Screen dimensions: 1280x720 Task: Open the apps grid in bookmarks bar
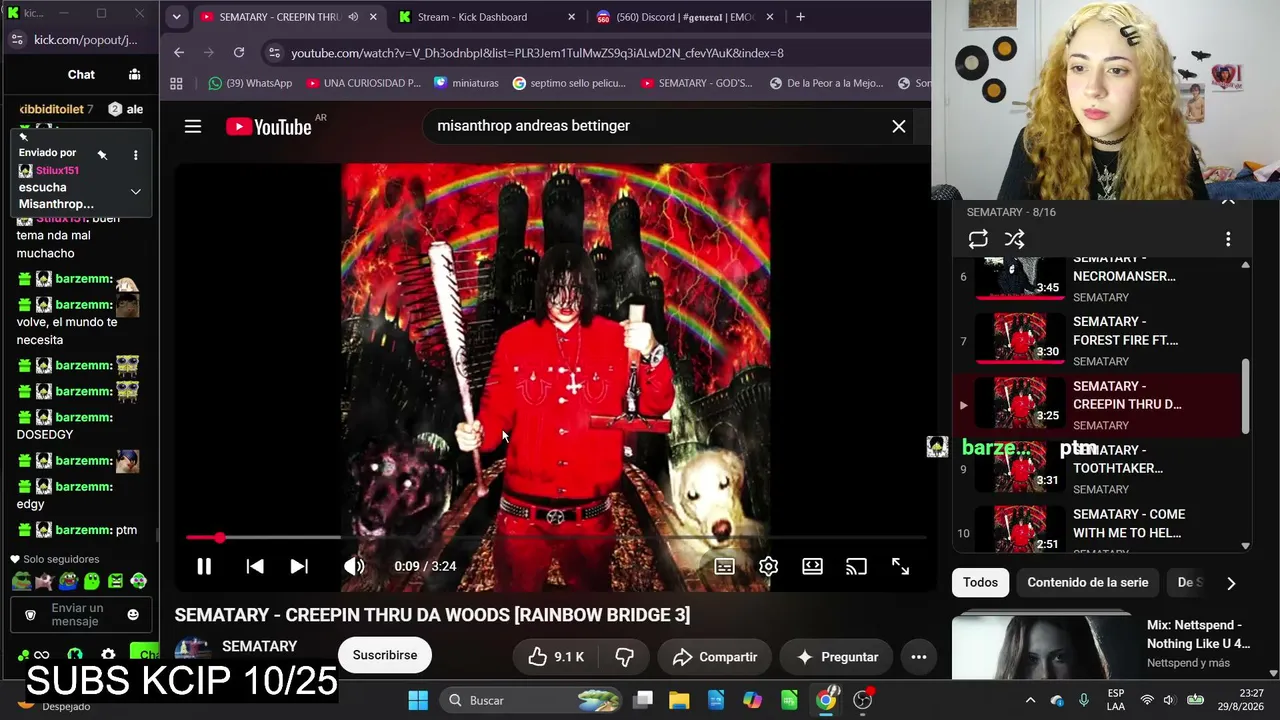176,83
